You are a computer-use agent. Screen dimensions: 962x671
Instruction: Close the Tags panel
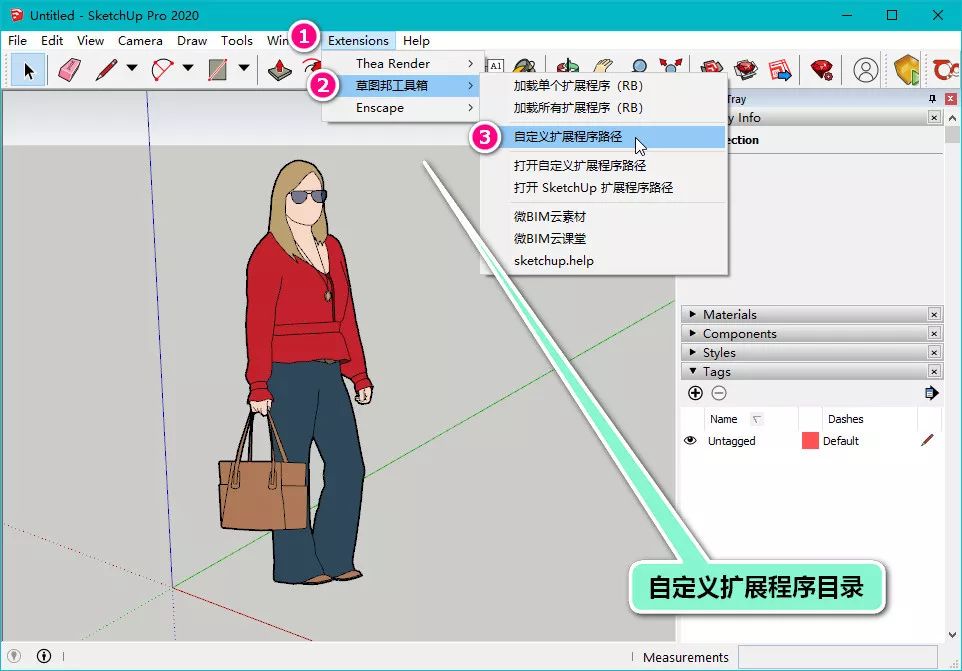click(x=934, y=372)
